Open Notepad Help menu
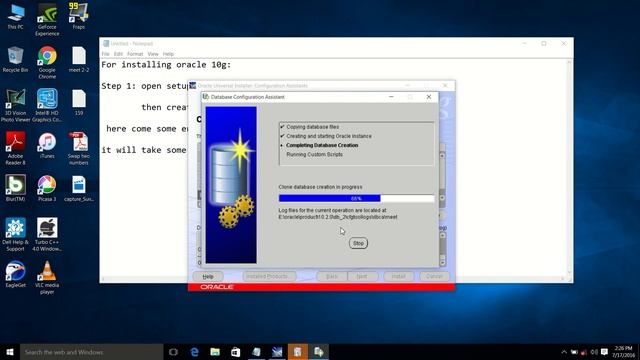The image size is (640, 360). [168, 54]
